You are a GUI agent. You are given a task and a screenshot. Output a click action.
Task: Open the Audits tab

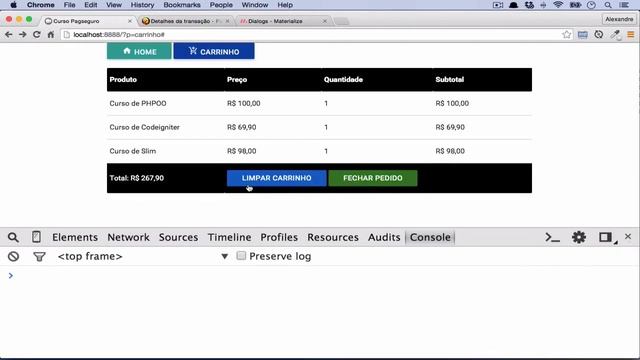tap(384, 237)
